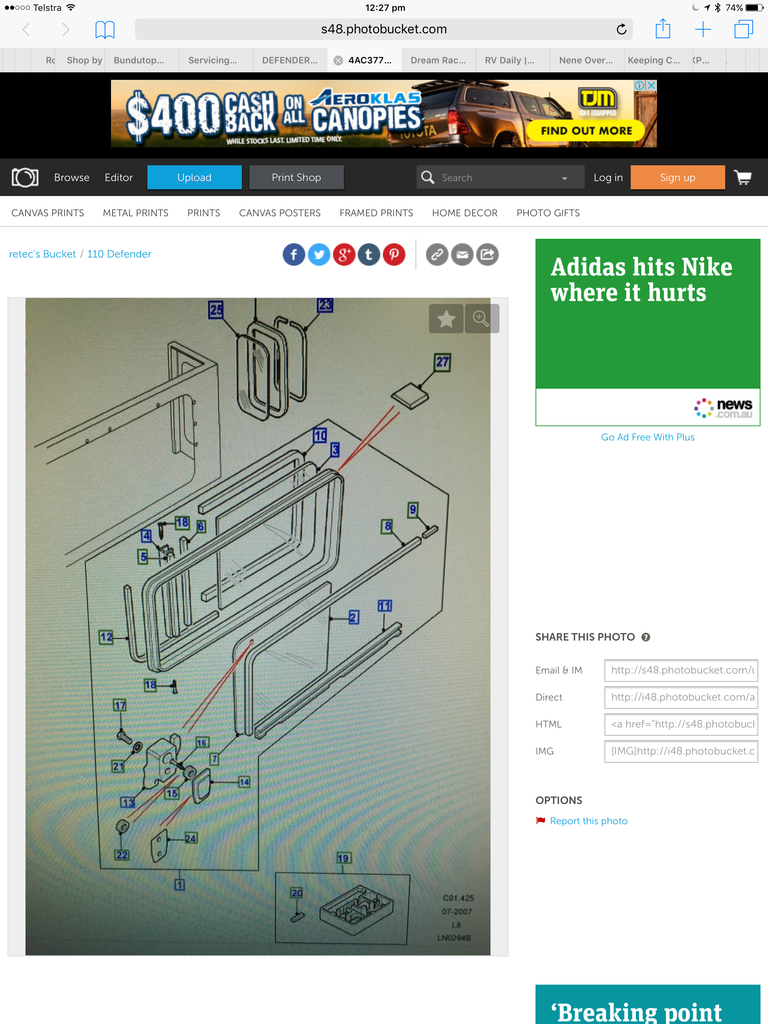Share photo on Facebook
The image size is (768, 1024).
tap(294, 255)
